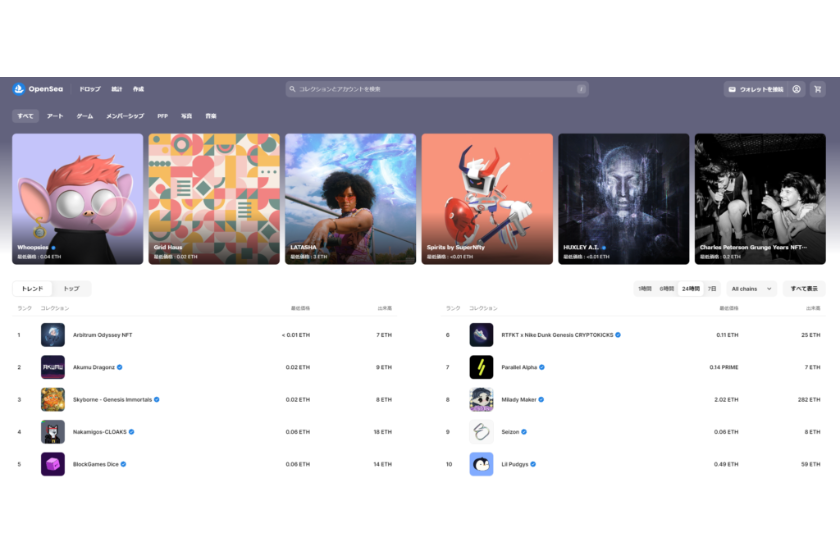Open the LATASHA featured card
This screenshot has height=560, width=840.
tap(350, 199)
